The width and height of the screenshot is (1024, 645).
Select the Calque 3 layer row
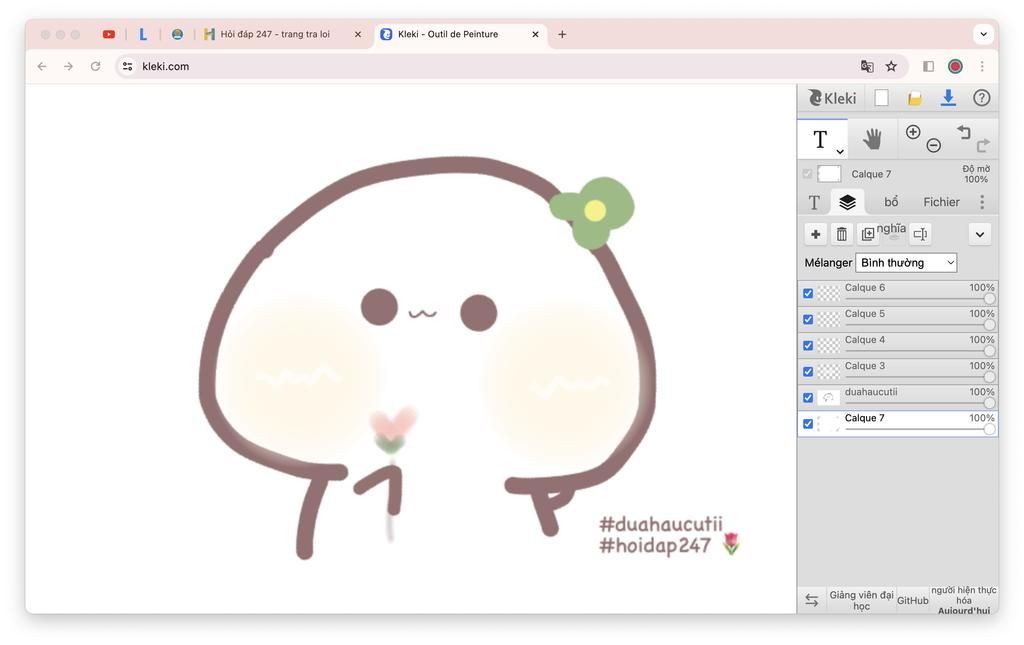pyautogui.click(x=898, y=371)
